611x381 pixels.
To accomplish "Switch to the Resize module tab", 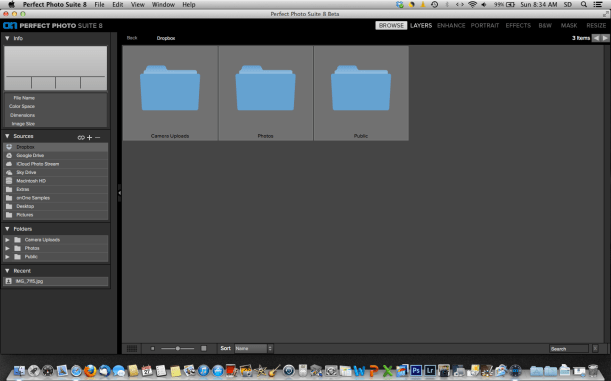I will tap(596, 26).
